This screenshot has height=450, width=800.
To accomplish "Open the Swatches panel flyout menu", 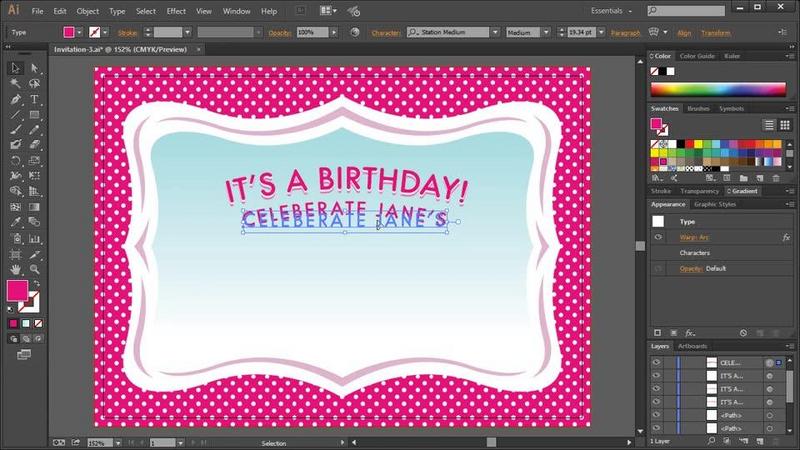I will click(790, 109).
